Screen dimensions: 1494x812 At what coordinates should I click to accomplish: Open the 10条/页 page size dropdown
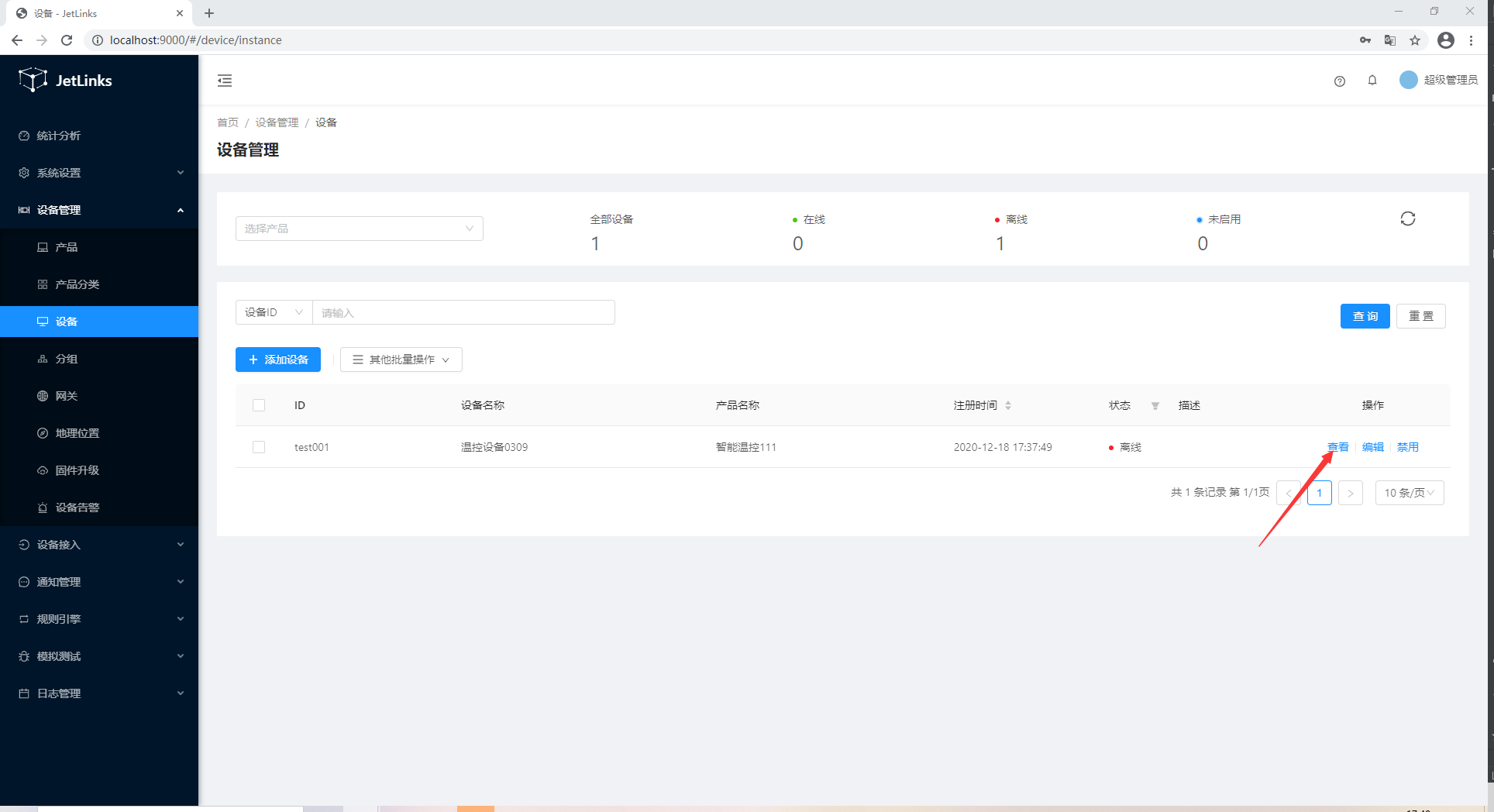[1409, 493]
